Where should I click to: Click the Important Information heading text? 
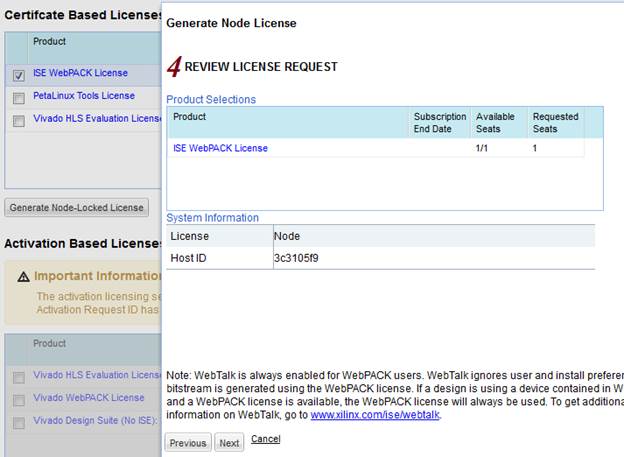[x=98, y=276]
